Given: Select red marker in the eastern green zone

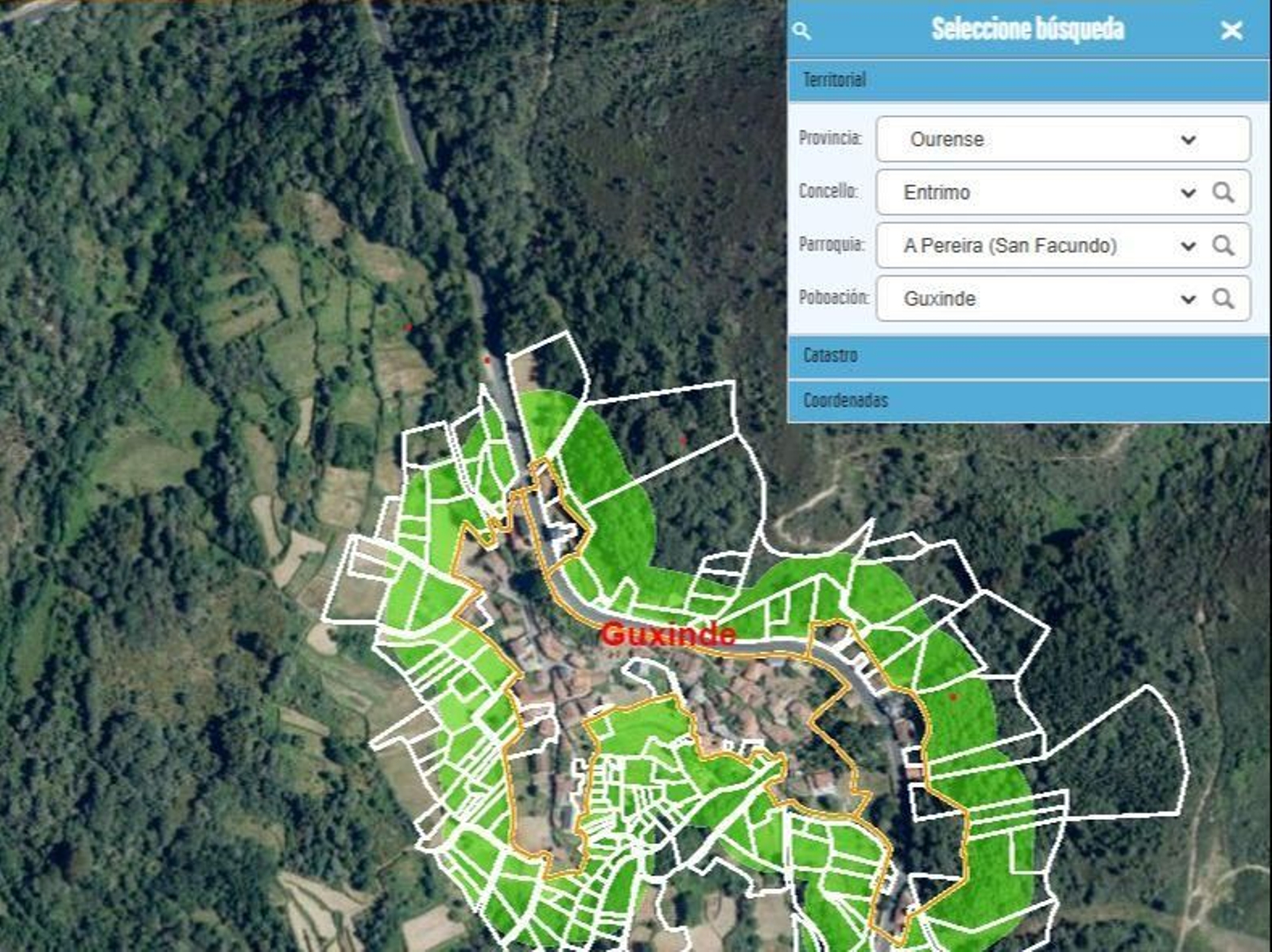Looking at the screenshot, I should coord(953,697).
